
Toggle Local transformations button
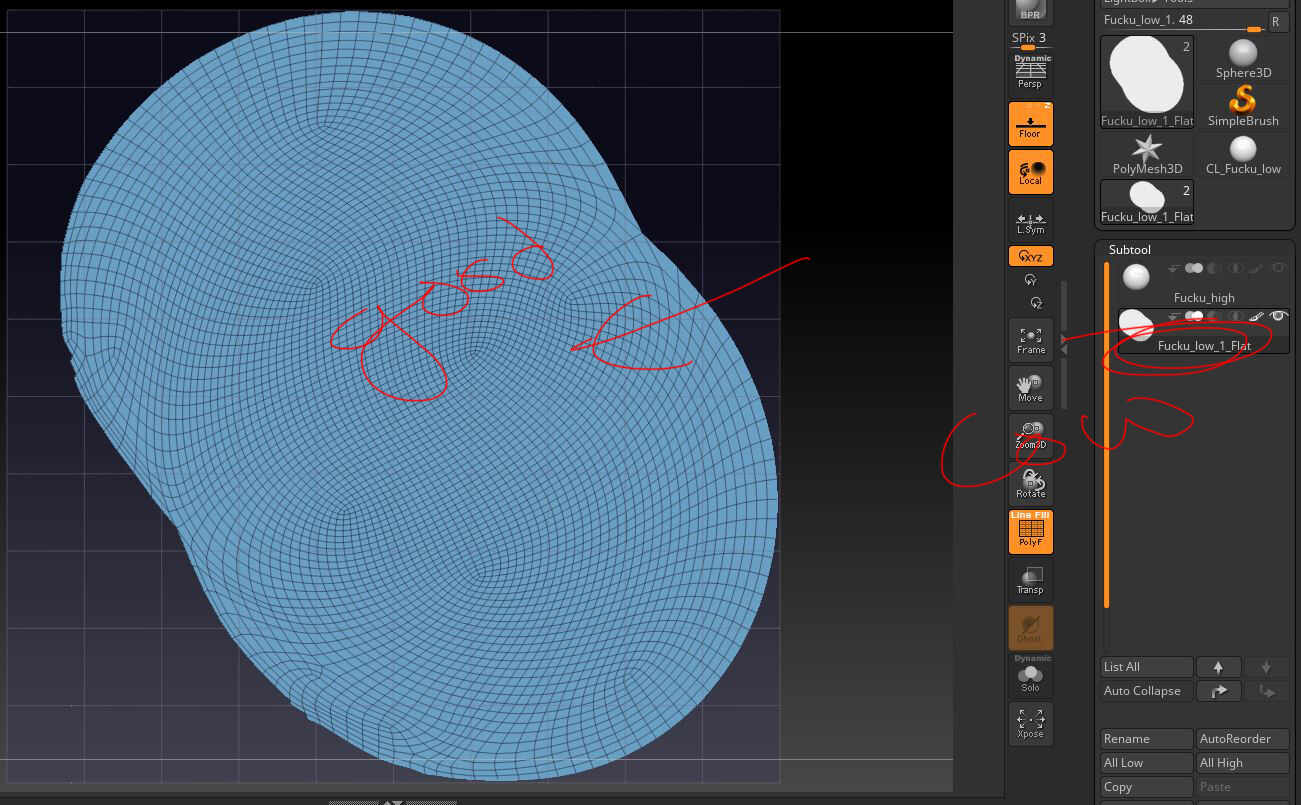1030,171
